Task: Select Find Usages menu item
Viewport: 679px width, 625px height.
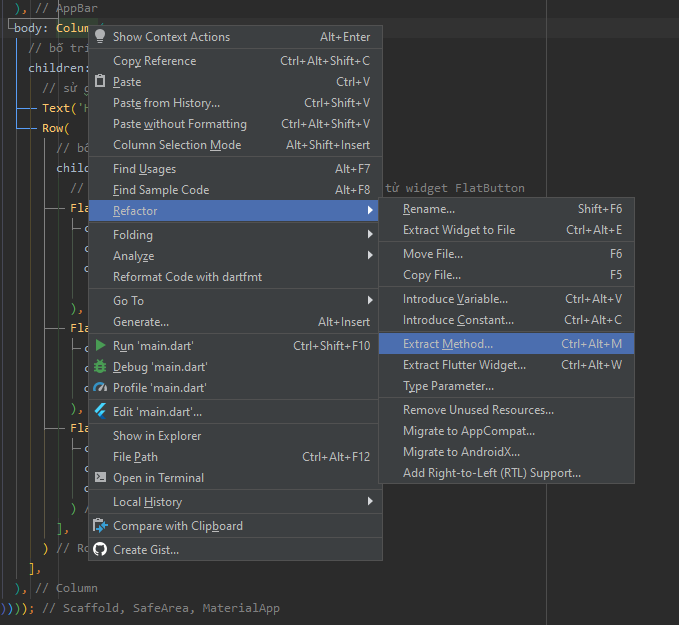Action: (144, 169)
